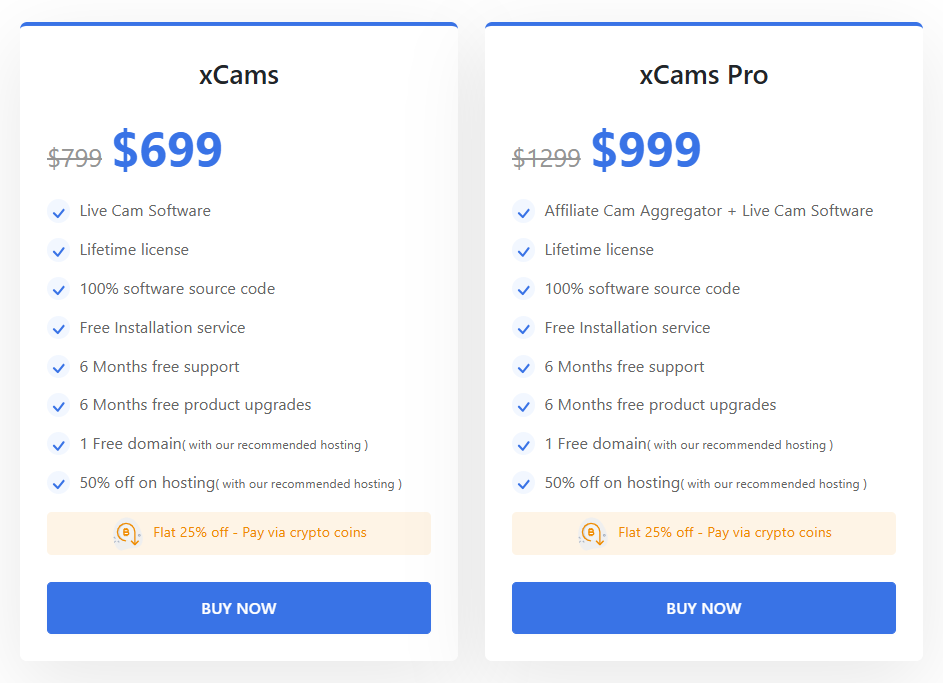Click the crypto coin icon in xCams Pro card
This screenshot has height=683, width=943.
click(x=592, y=533)
